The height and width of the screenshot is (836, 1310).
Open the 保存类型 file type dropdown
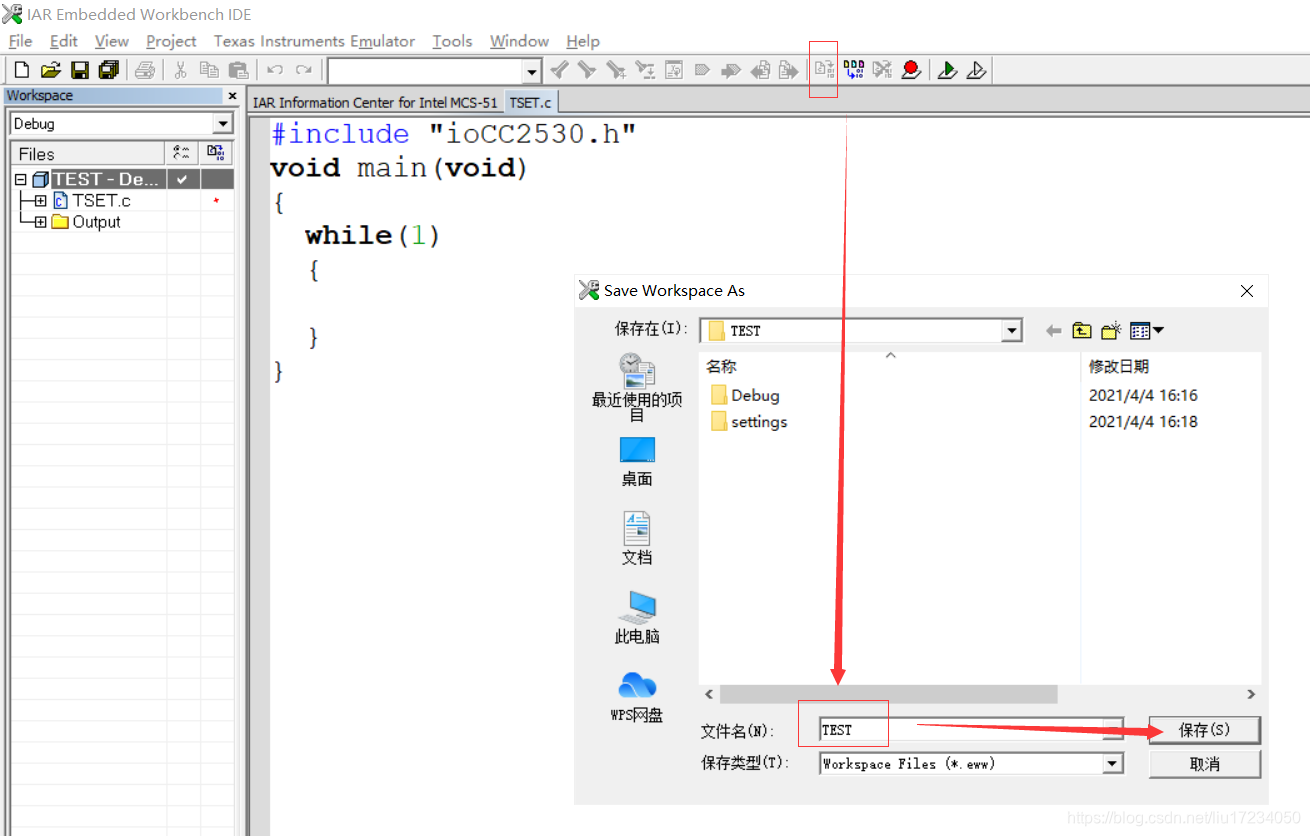click(1113, 764)
